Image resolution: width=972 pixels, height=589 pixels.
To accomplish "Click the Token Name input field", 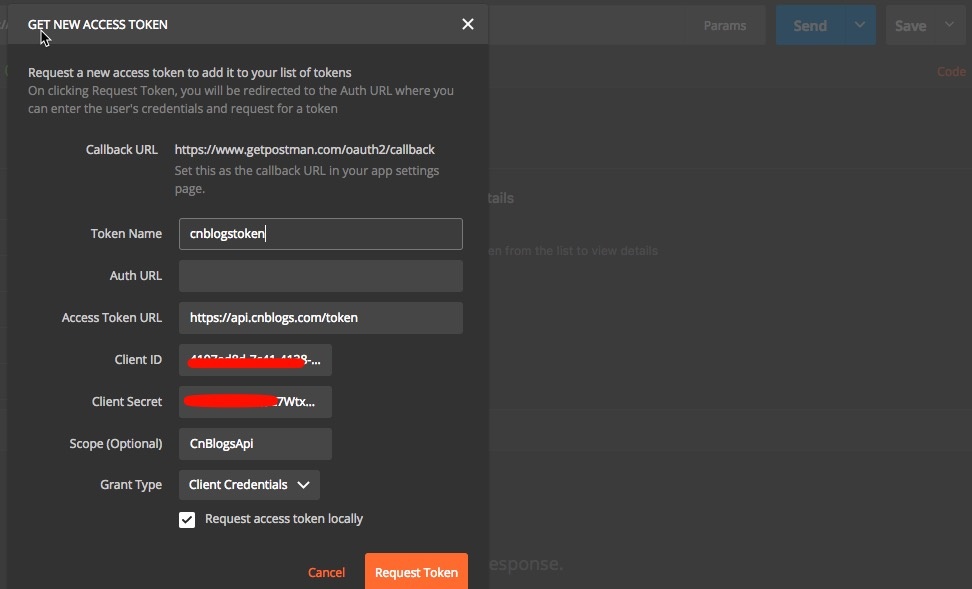I will point(320,234).
